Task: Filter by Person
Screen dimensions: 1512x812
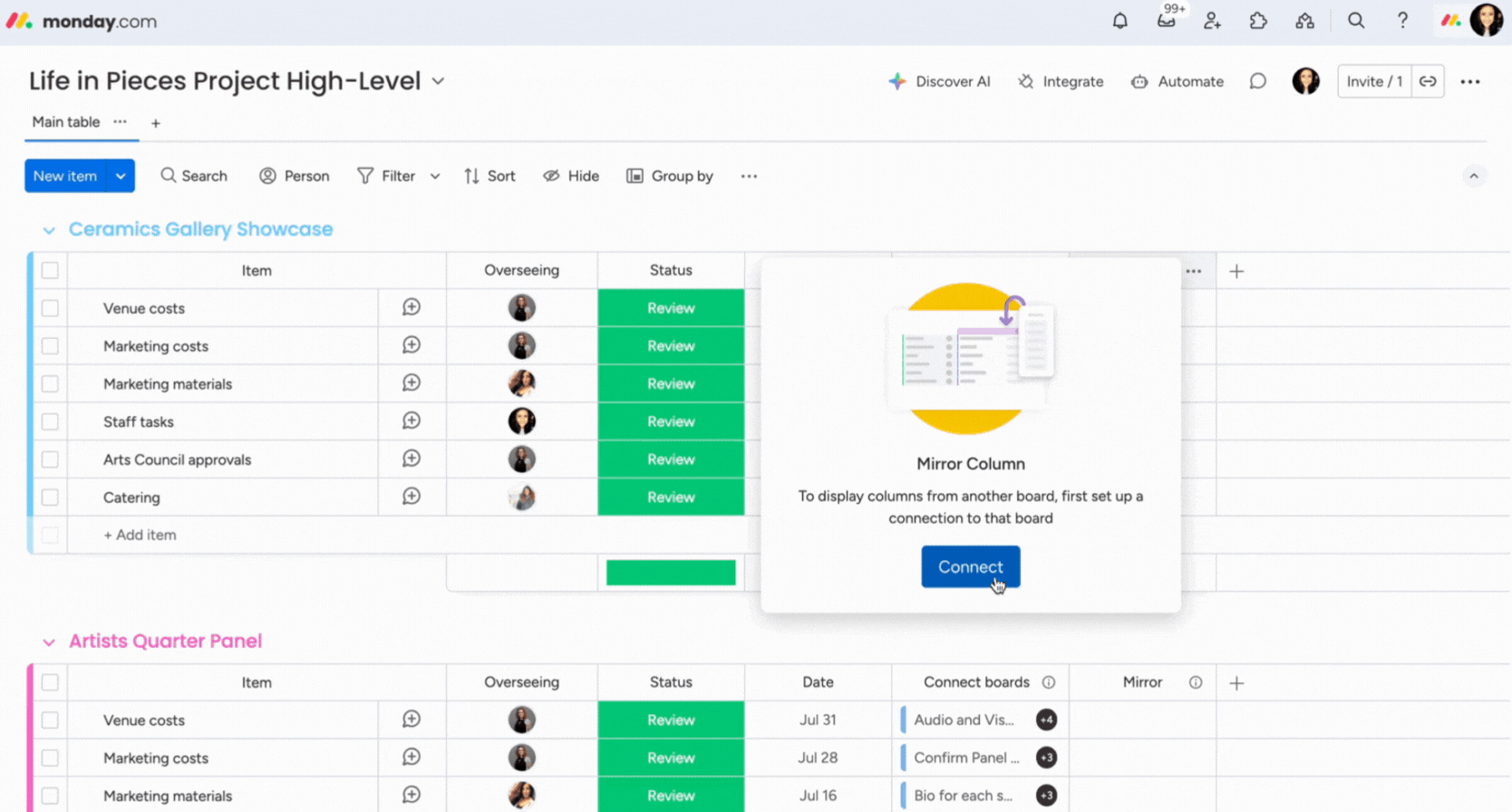Action: coord(294,176)
